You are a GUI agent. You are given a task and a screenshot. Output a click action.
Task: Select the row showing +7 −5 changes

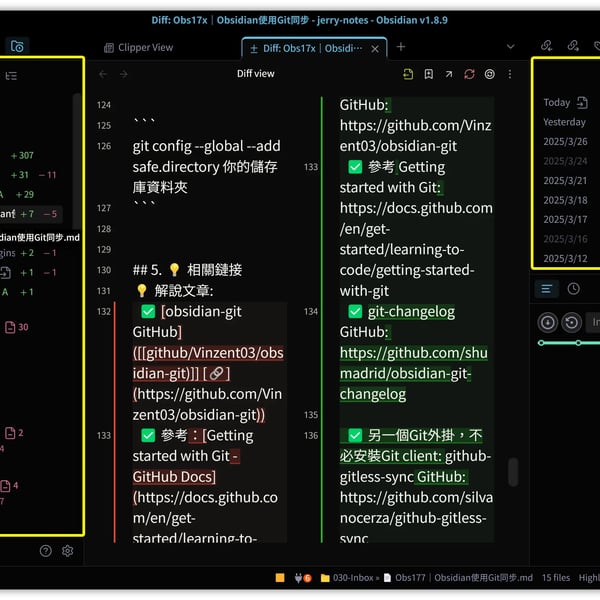tap(31, 214)
